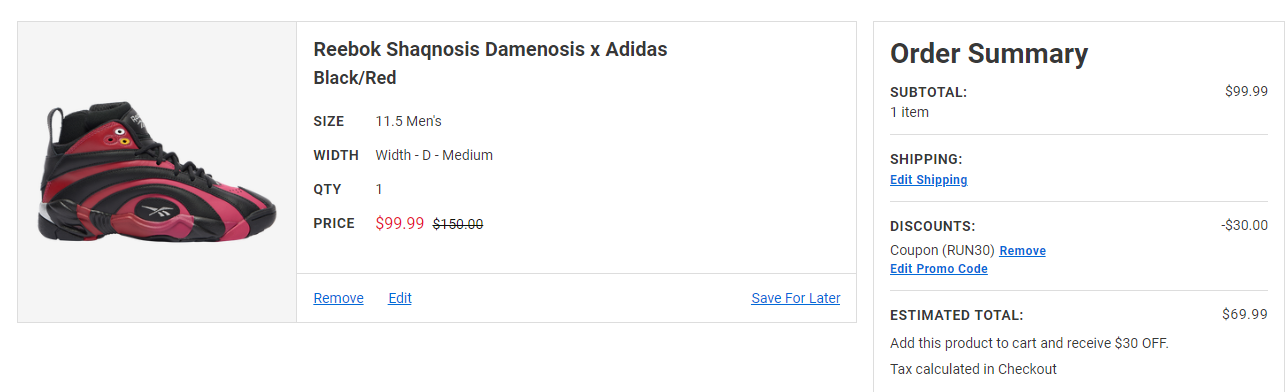Click the -$30.00 discount amount
Image resolution: width=1287 pixels, height=392 pixels.
[x=1244, y=225]
